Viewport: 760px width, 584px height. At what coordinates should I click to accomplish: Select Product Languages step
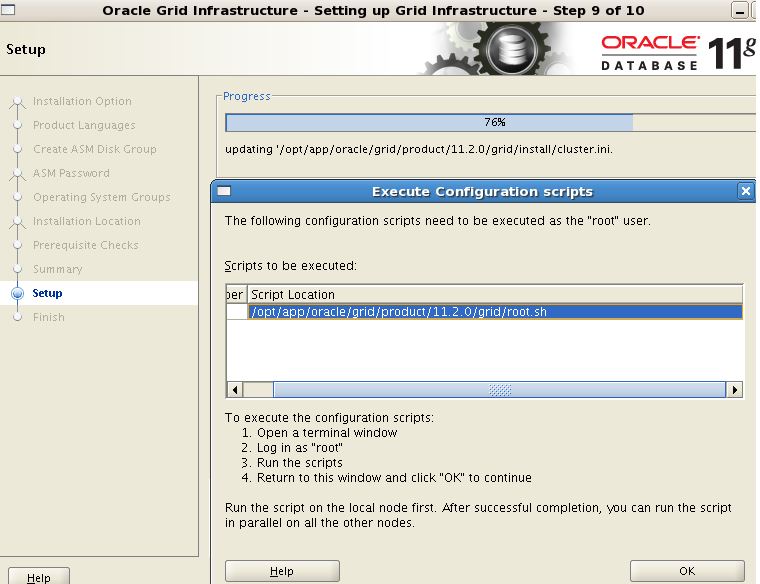point(84,125)
